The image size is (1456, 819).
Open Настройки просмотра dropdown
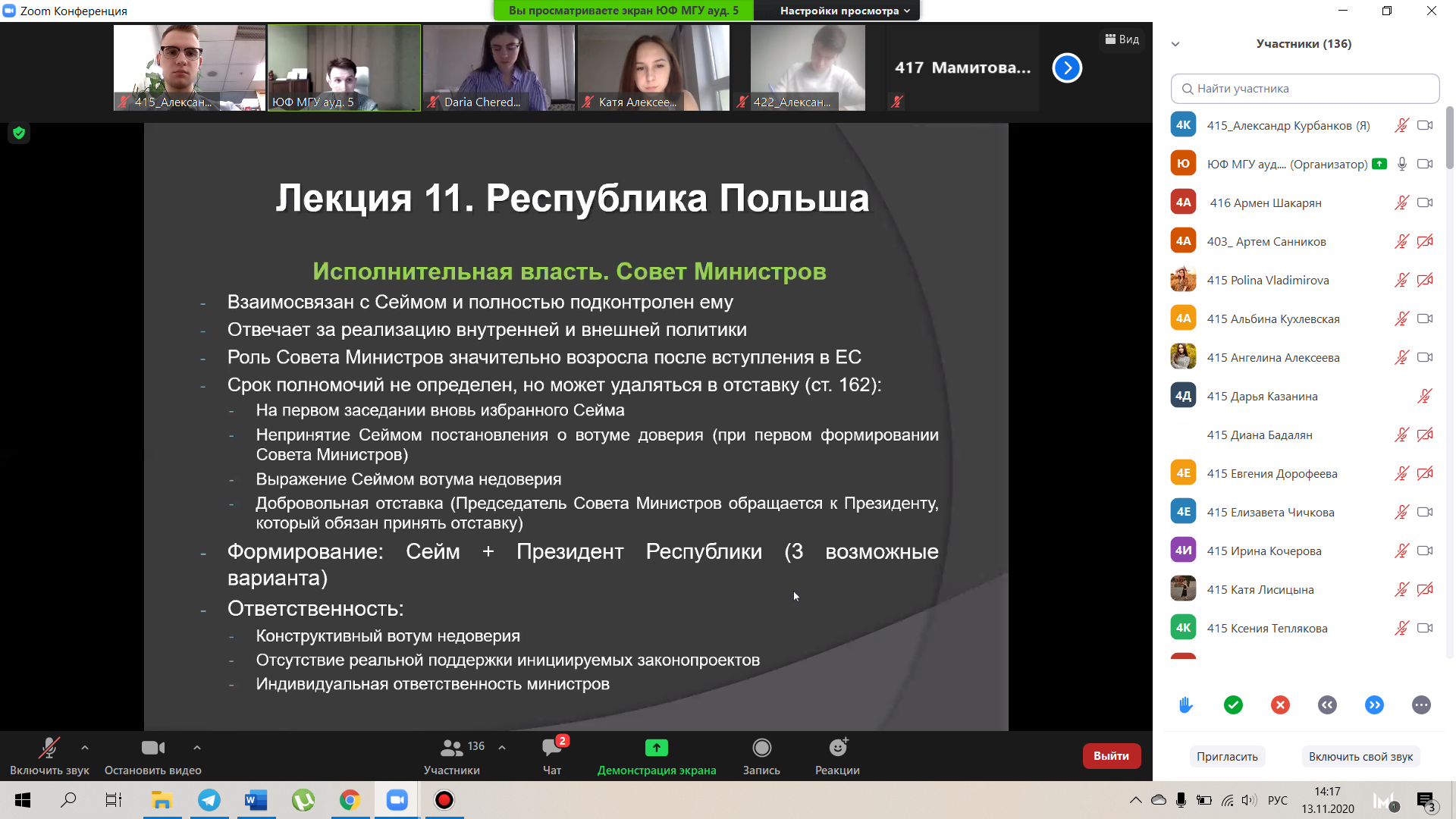click(x=844, y=11)
